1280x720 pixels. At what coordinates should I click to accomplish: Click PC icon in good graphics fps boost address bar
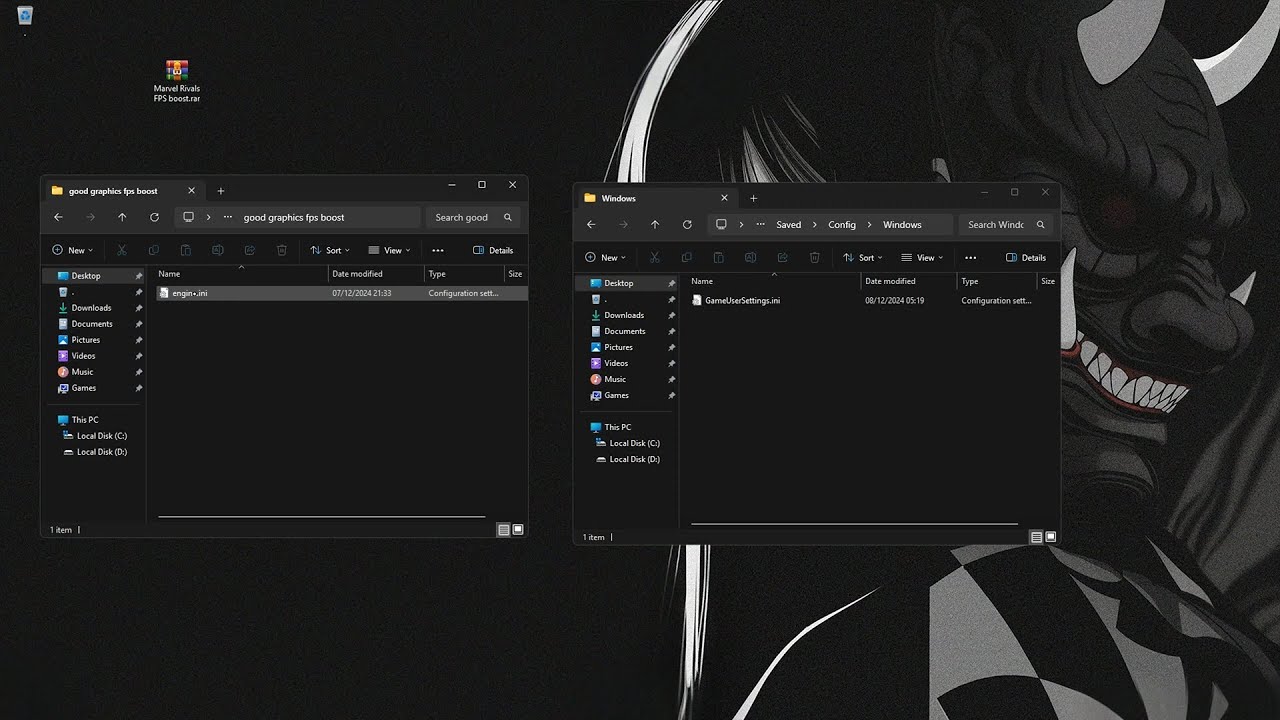click(x=188, y=217)
